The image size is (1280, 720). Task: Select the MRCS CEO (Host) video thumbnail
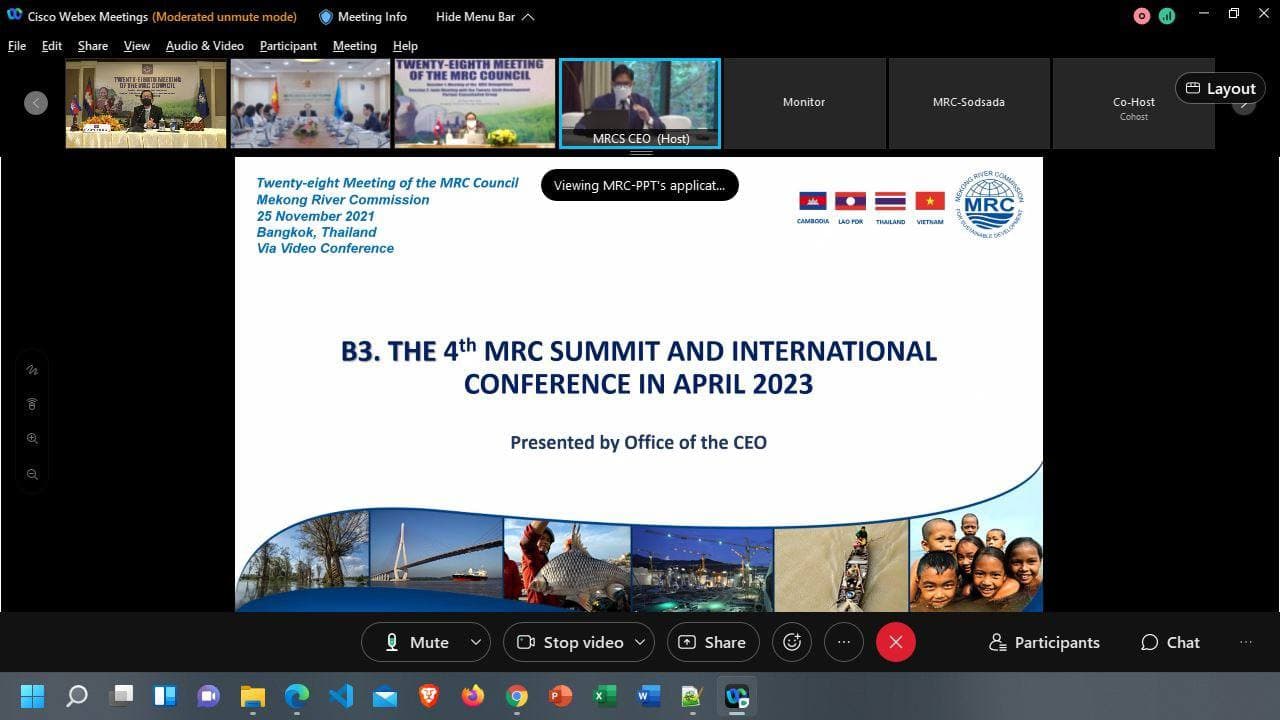point(640,103)
